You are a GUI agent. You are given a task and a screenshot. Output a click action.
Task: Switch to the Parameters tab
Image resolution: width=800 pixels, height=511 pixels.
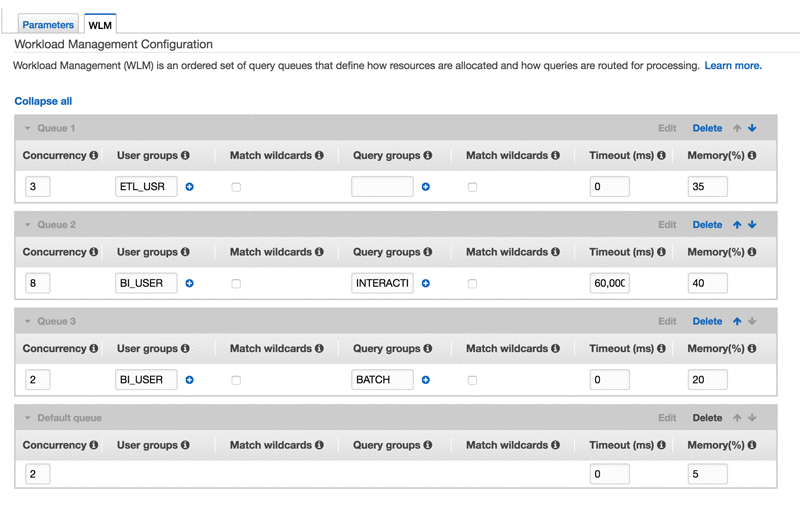[48, 24]
